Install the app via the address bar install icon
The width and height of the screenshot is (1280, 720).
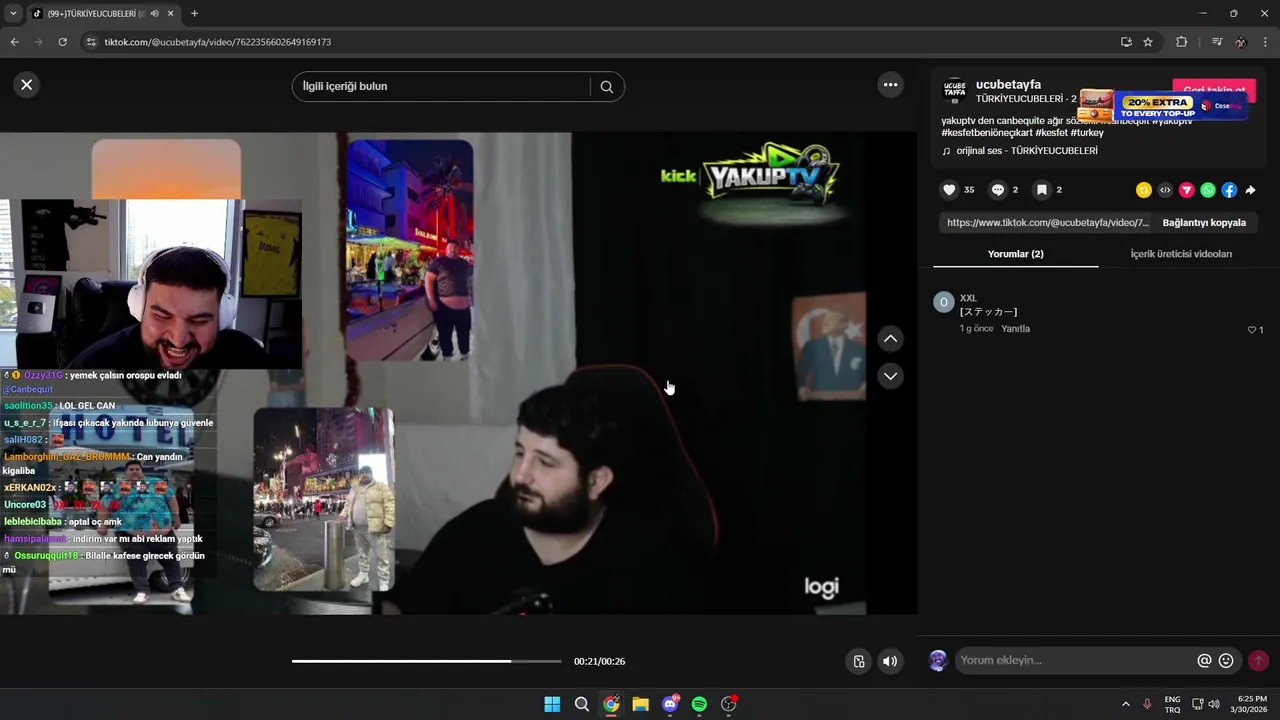[x=1126, y=42]
